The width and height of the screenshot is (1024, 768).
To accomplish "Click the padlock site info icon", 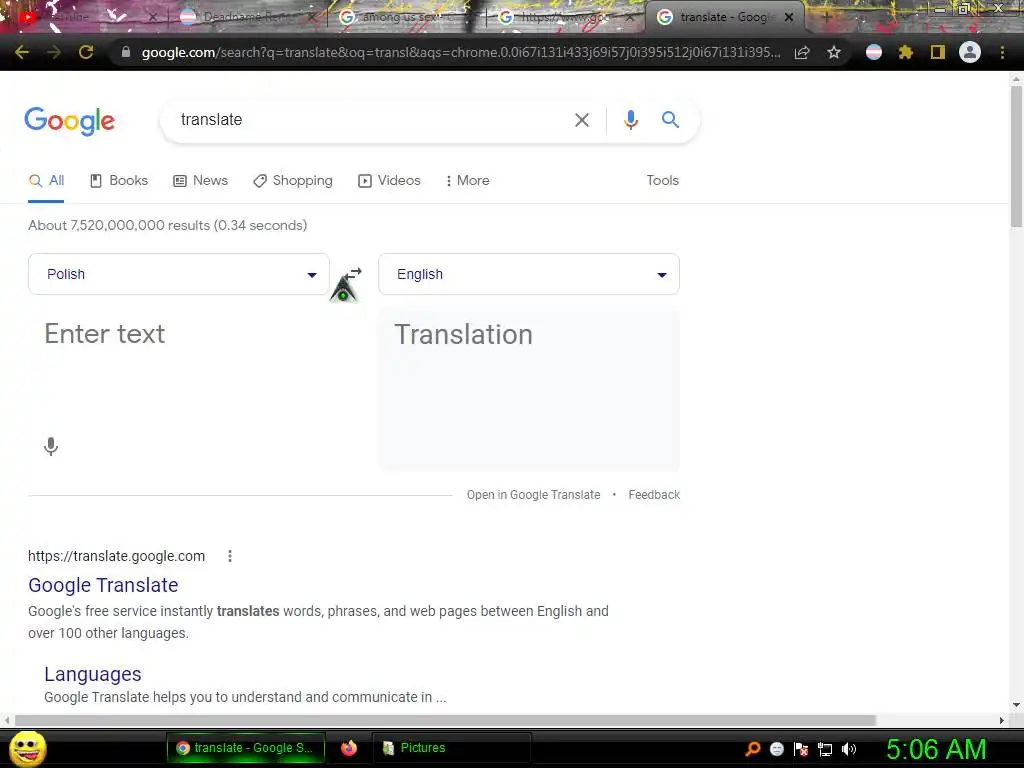I will [126, 52].
